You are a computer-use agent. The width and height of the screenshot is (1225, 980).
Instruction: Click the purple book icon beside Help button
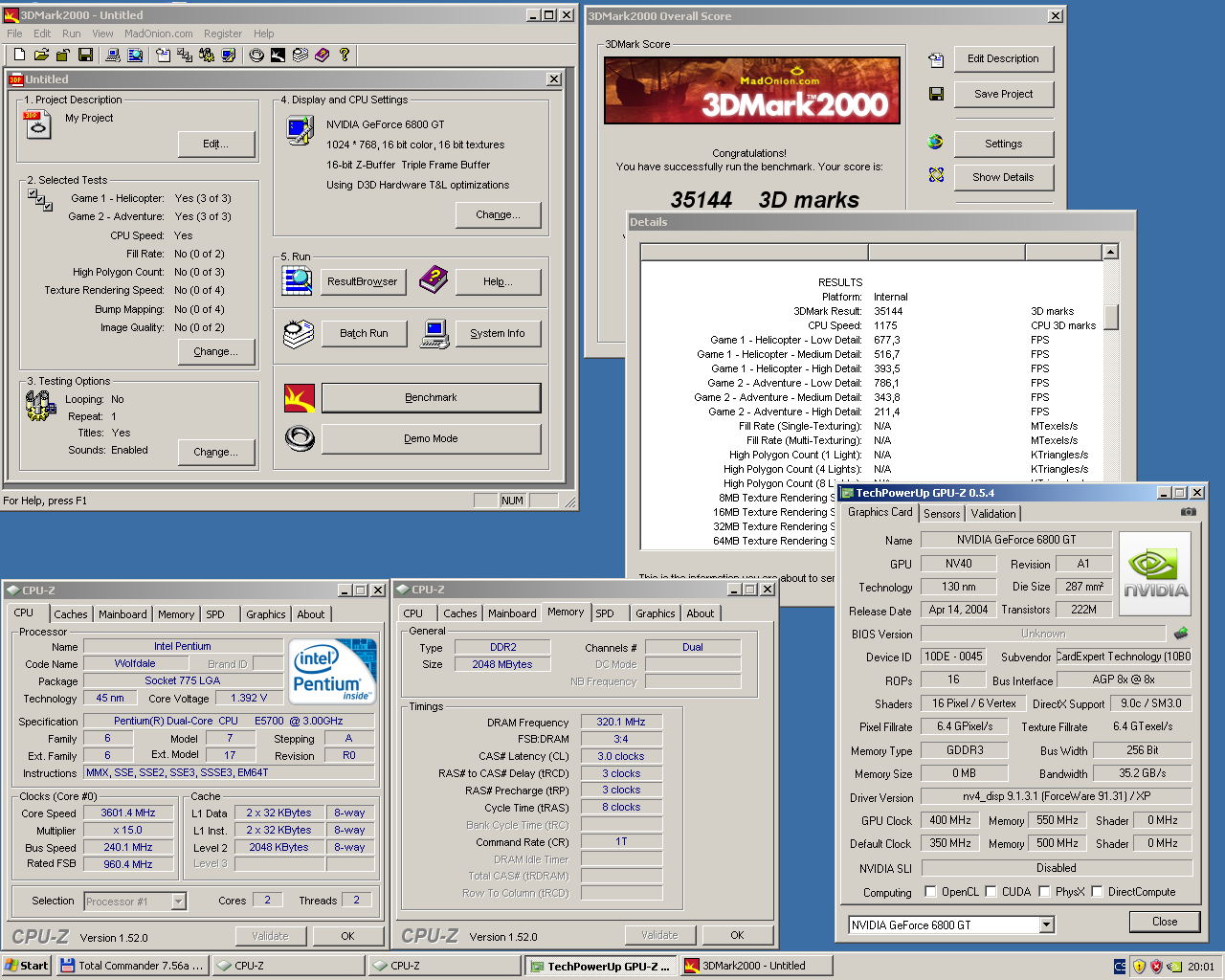coord(434,280)
